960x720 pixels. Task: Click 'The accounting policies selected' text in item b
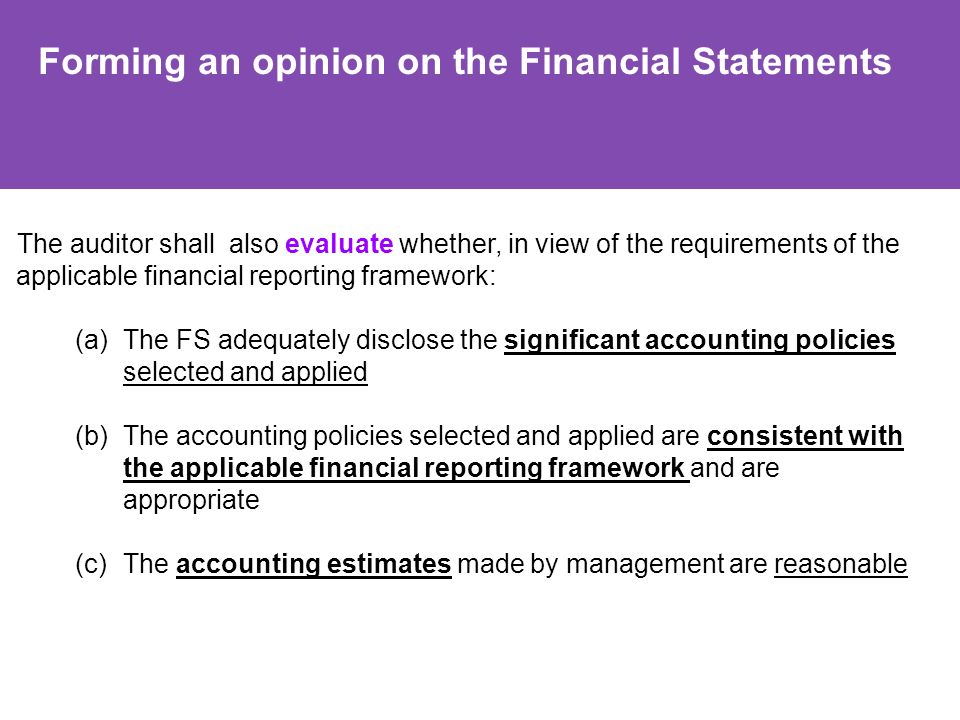[317, 436]
